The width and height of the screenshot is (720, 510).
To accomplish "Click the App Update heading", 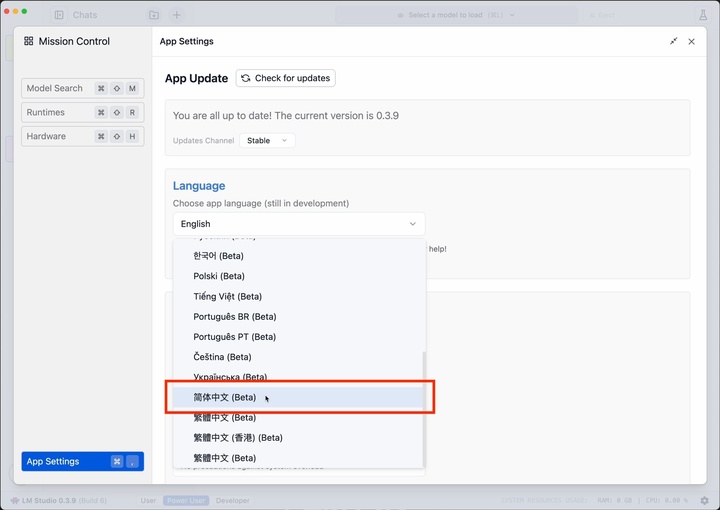I will [x=197, y=78].
